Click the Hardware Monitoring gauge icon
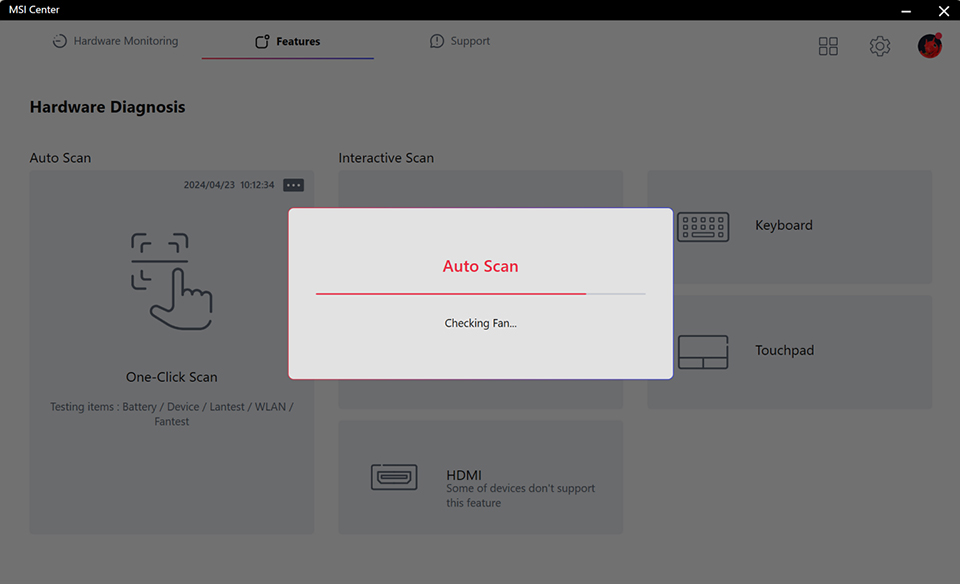Viewport: 960px width, 584px height. coord(59,41)
